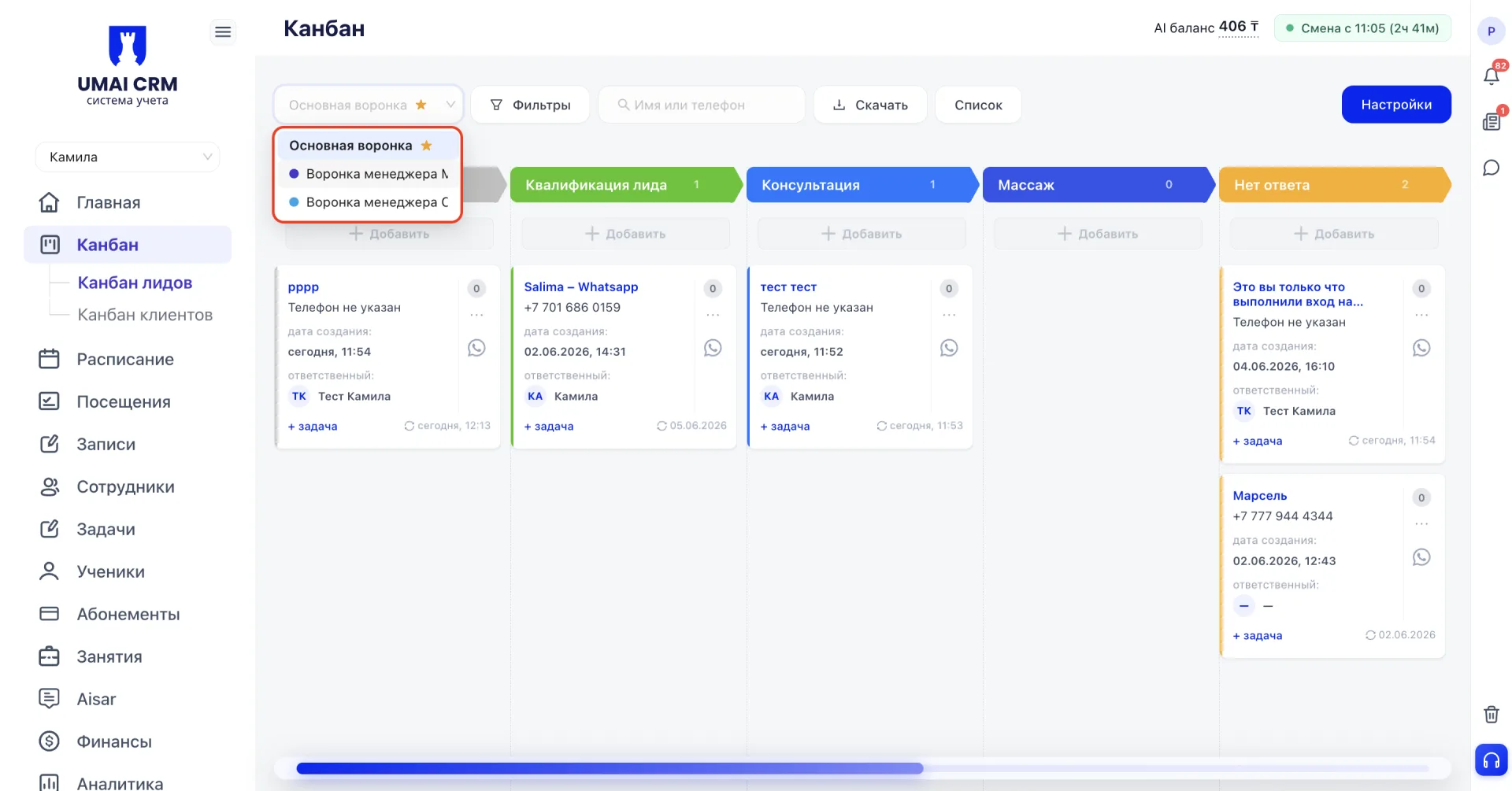Open Сотрудники in sidebar
This screenshot has height=791, width=1512.
point(128,486)
